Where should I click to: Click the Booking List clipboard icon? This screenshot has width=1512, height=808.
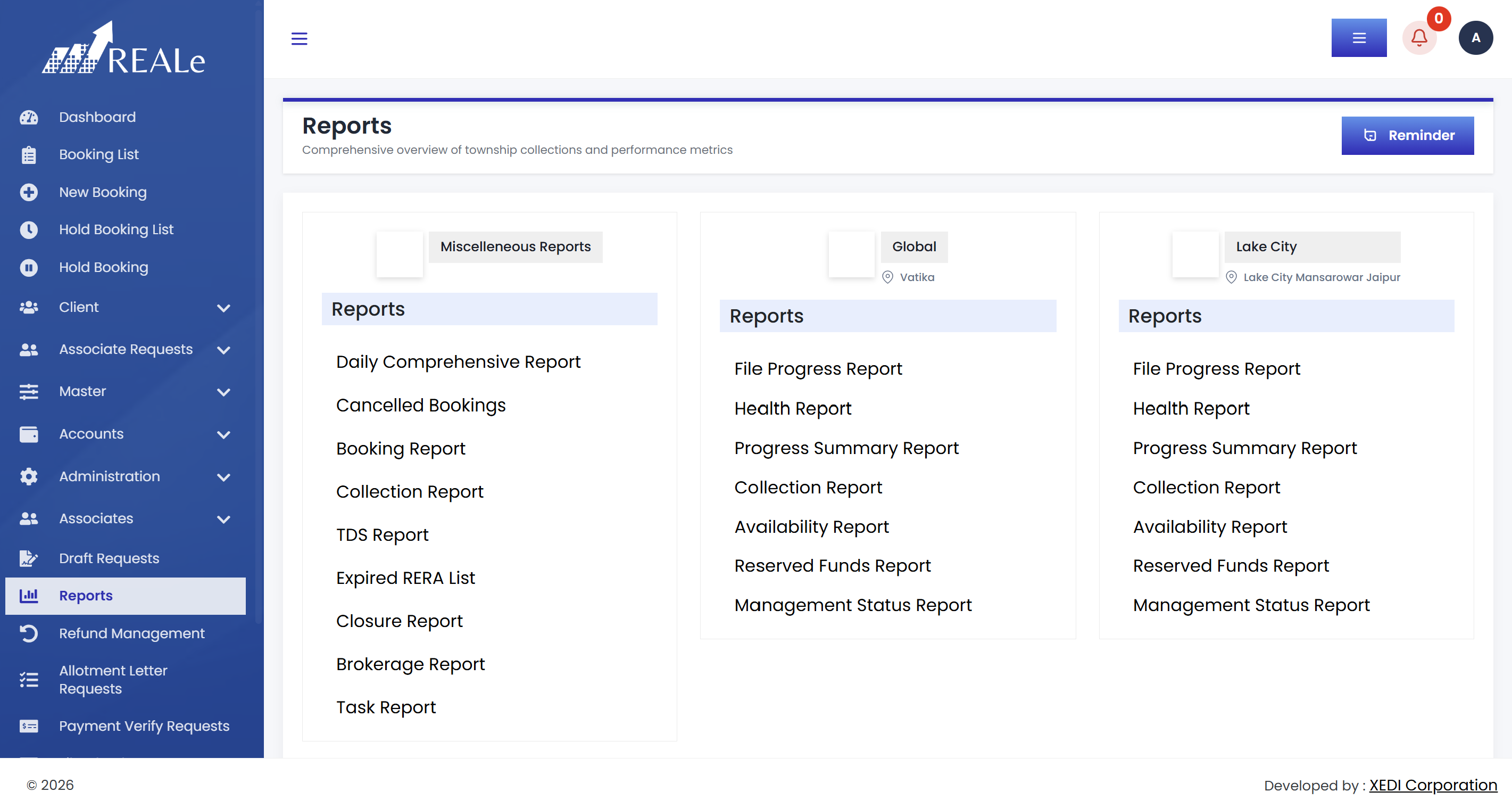[x=29, y=155]
